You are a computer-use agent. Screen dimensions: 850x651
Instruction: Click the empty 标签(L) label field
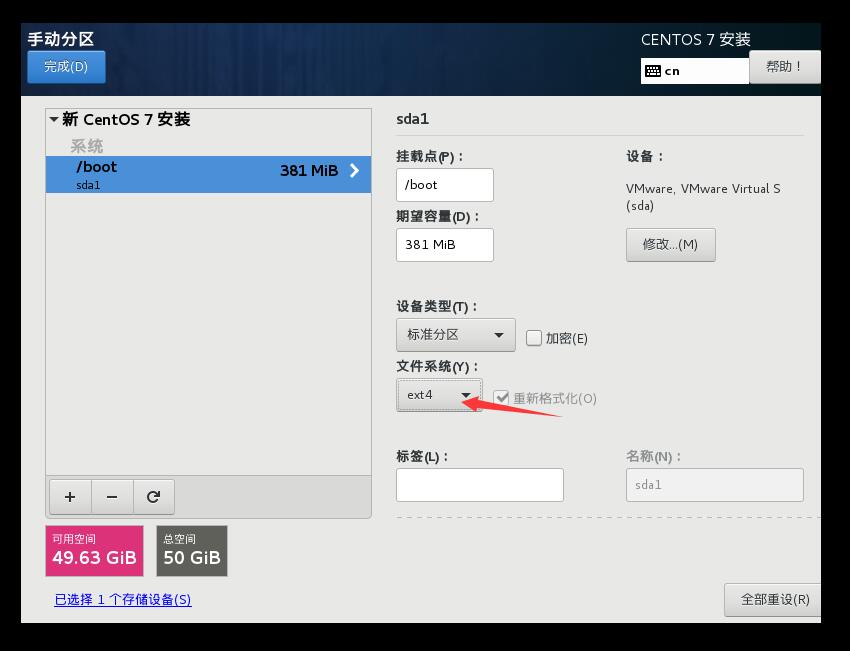point(479,484)
